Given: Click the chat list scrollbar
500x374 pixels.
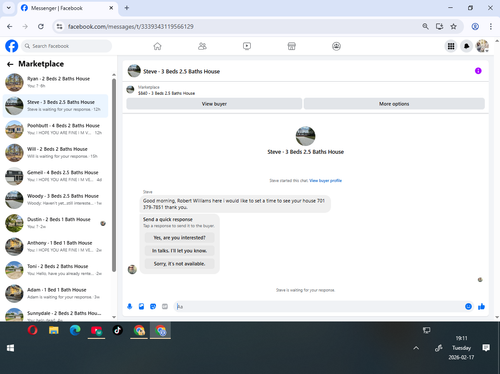Looking at the screenshot, I should [114, 175].
